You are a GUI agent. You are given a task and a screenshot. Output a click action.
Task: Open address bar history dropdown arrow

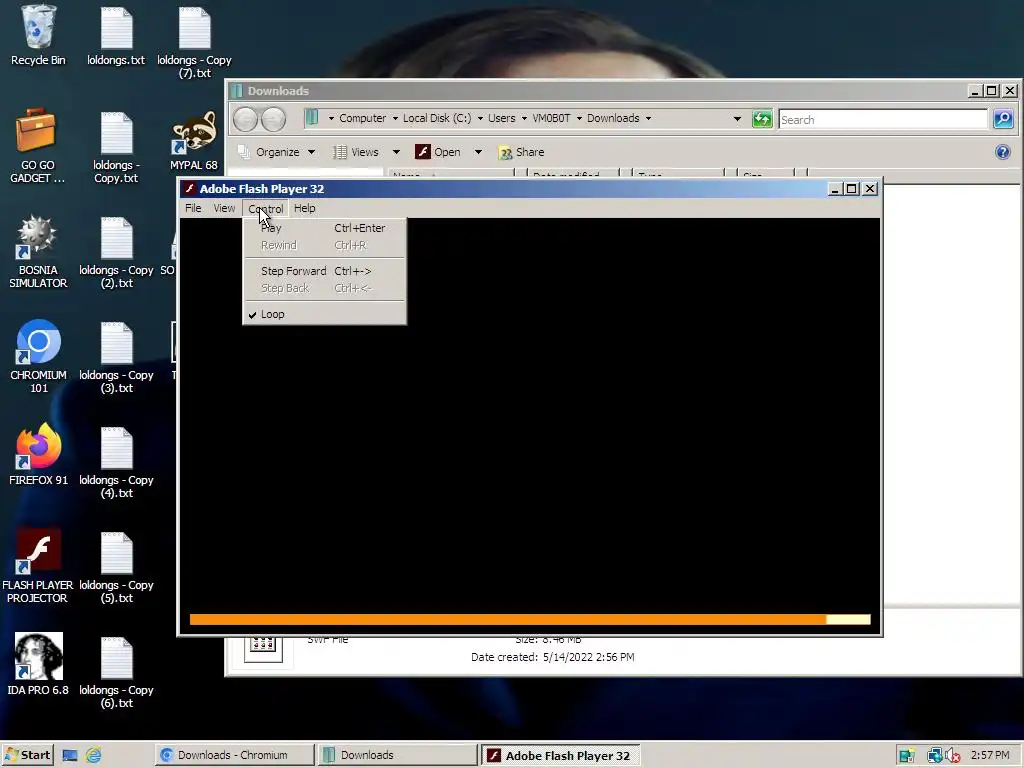coord(737,119)
